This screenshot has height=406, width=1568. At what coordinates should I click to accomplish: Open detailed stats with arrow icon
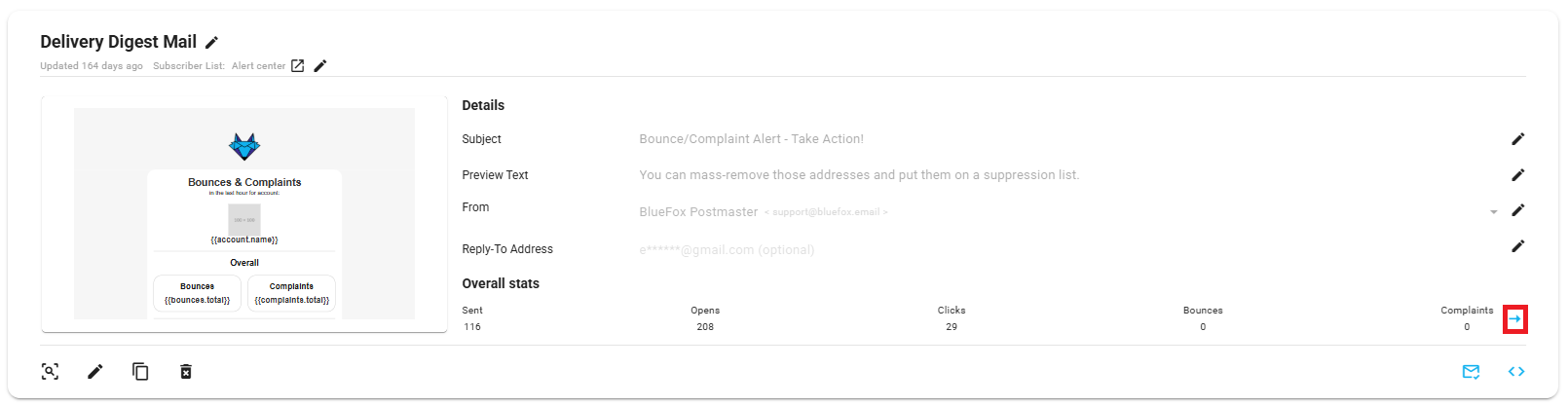tap(1514, 319)
